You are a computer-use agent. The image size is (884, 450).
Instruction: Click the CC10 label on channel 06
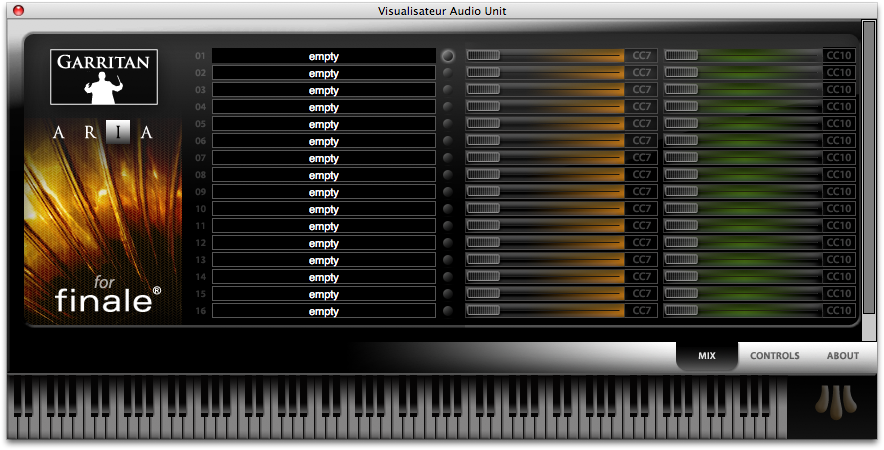point(838,141)
